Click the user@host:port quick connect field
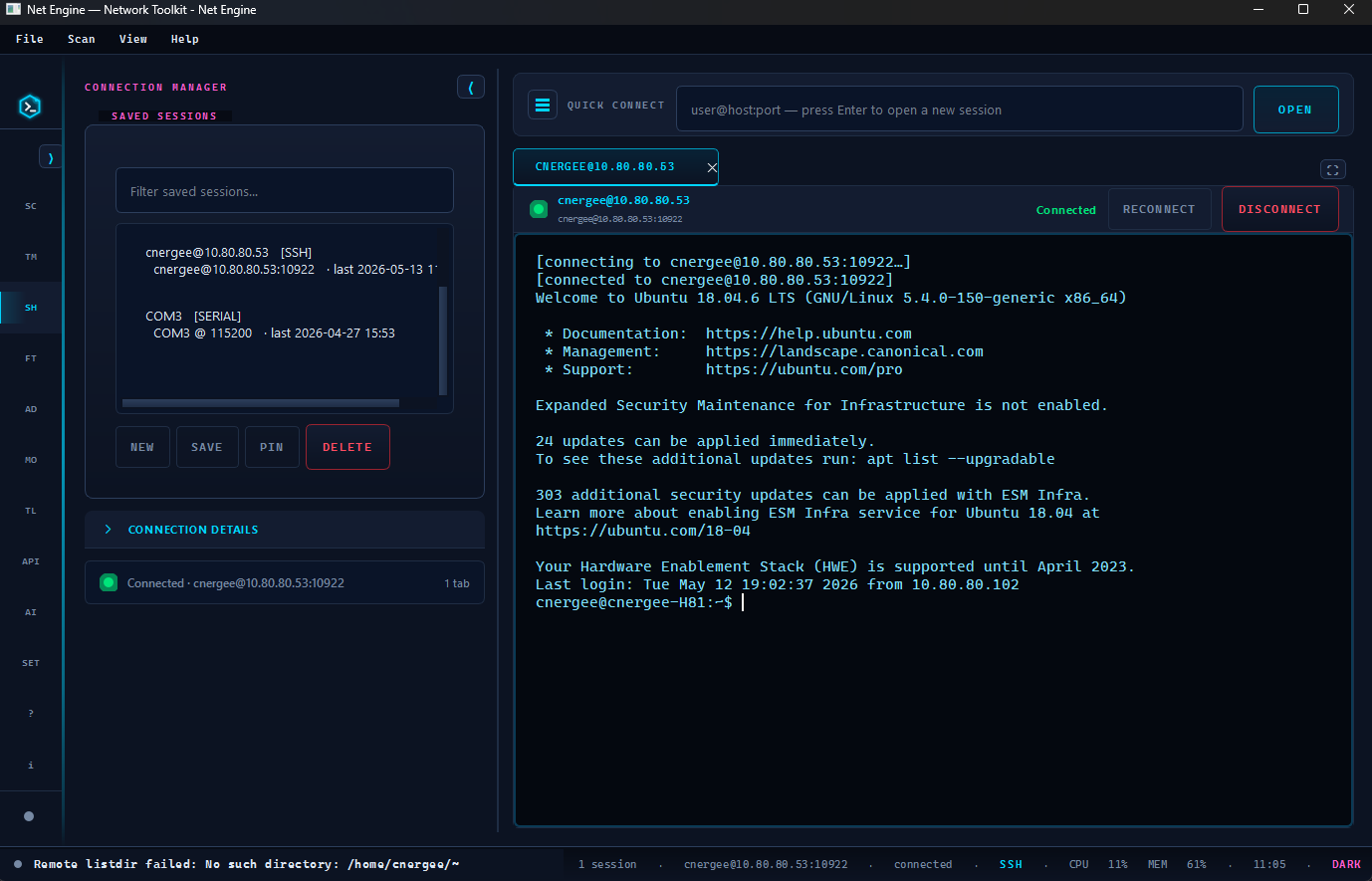The image size is (1372, 881). point(960,110)
